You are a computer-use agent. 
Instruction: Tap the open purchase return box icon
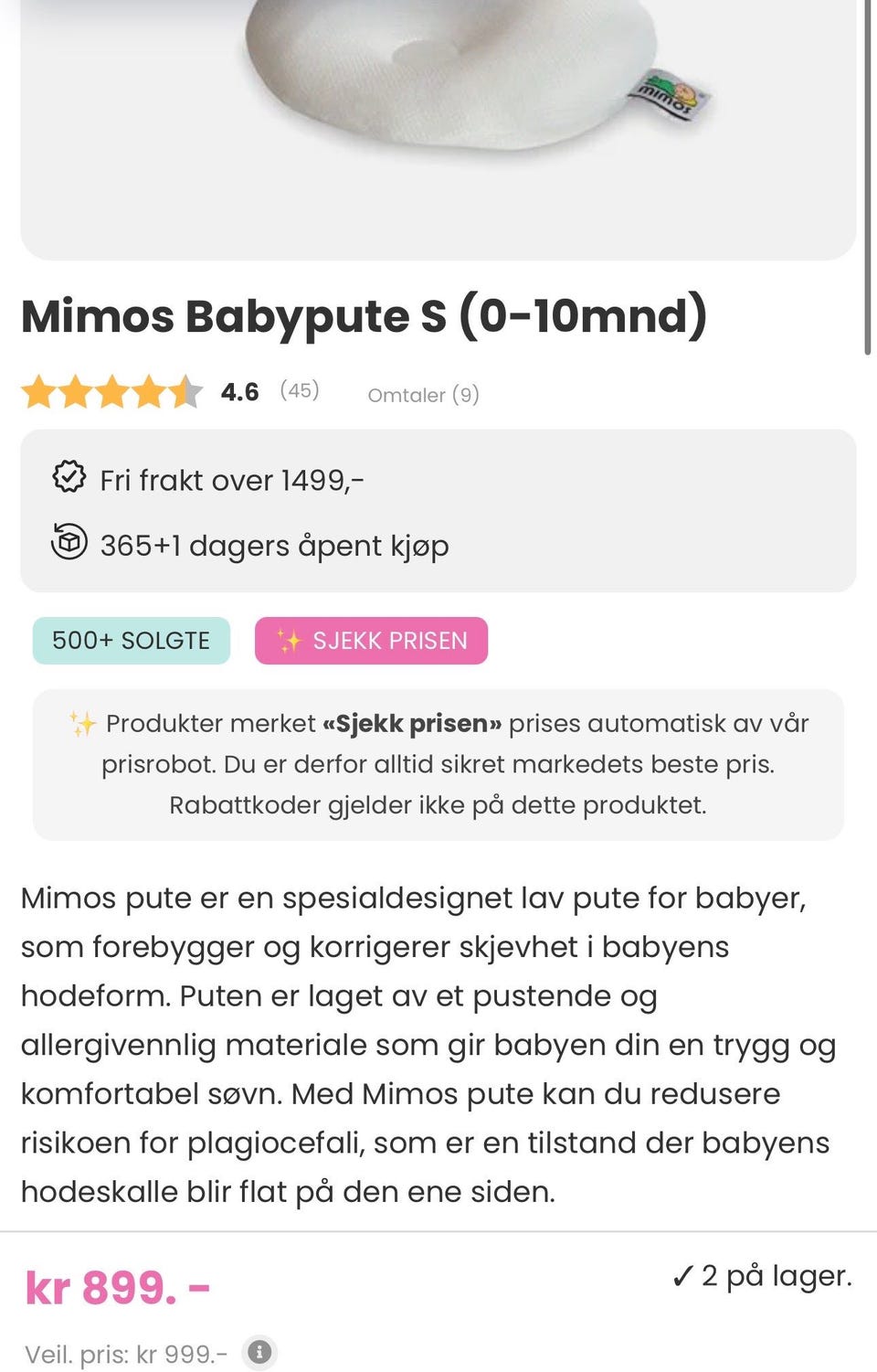click(x=69, y=541)
